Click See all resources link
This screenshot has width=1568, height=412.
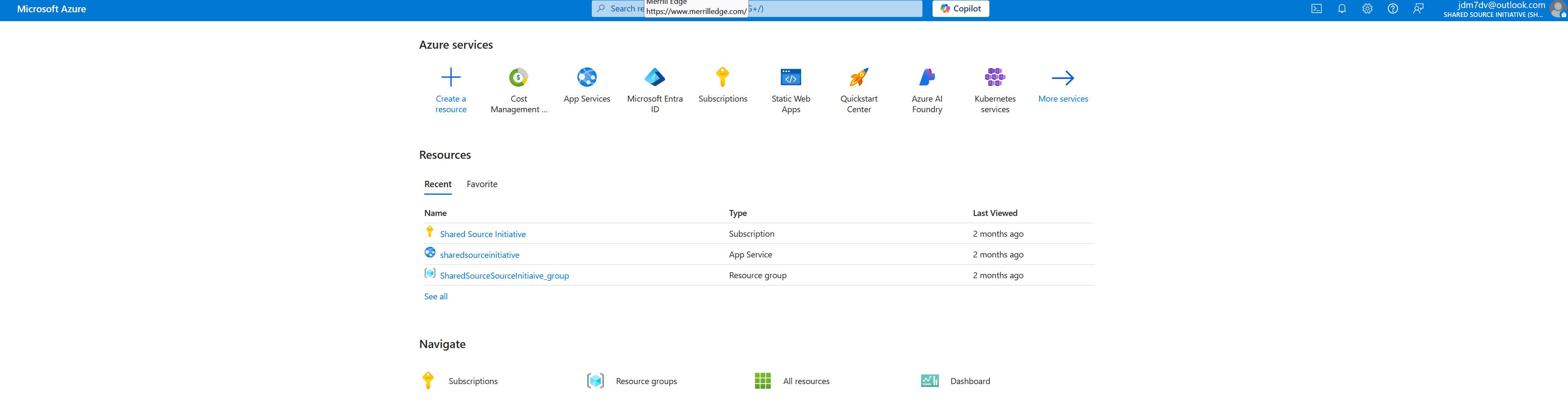(436, 296)
